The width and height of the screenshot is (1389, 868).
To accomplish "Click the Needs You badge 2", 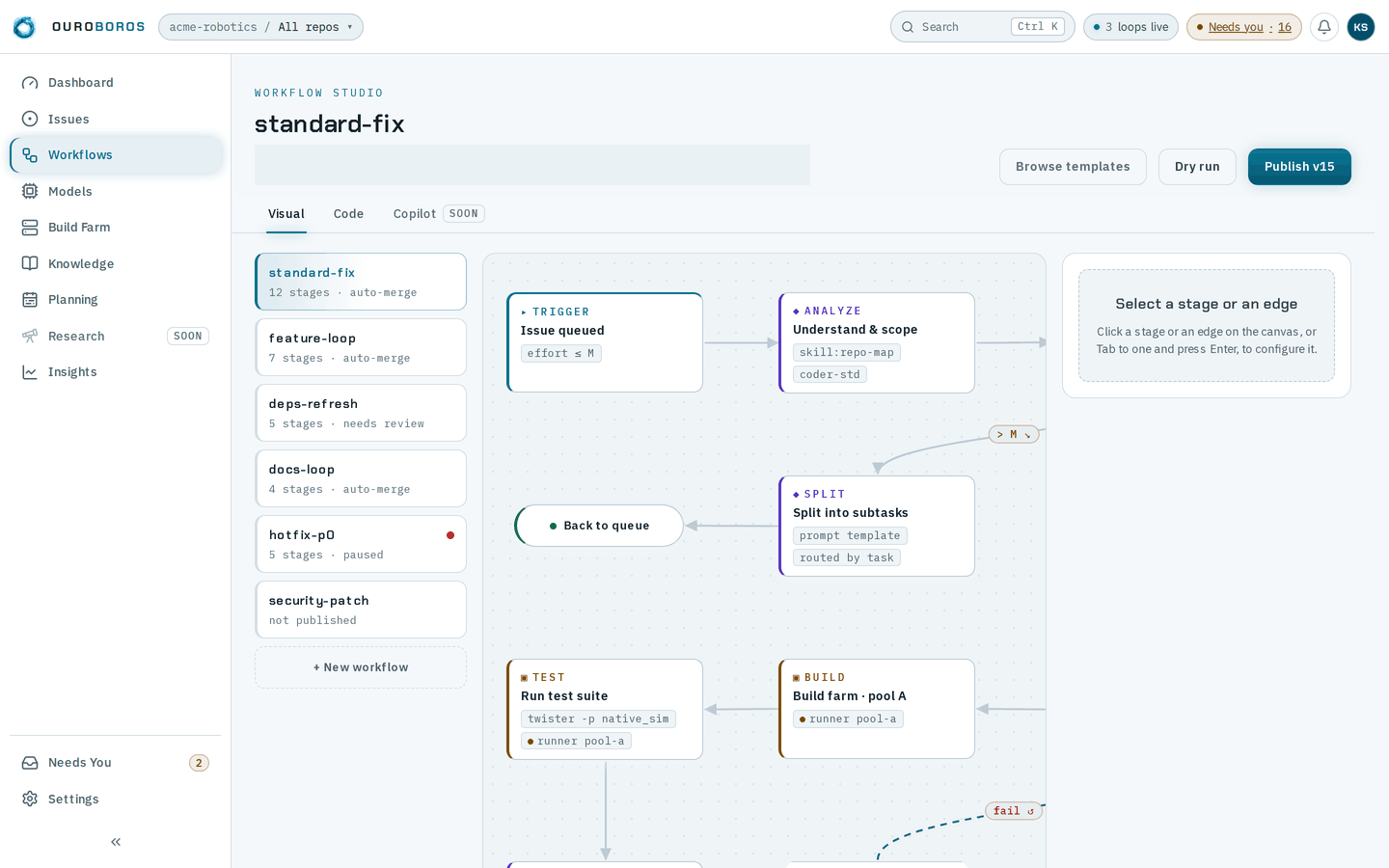I will [199, 763].
